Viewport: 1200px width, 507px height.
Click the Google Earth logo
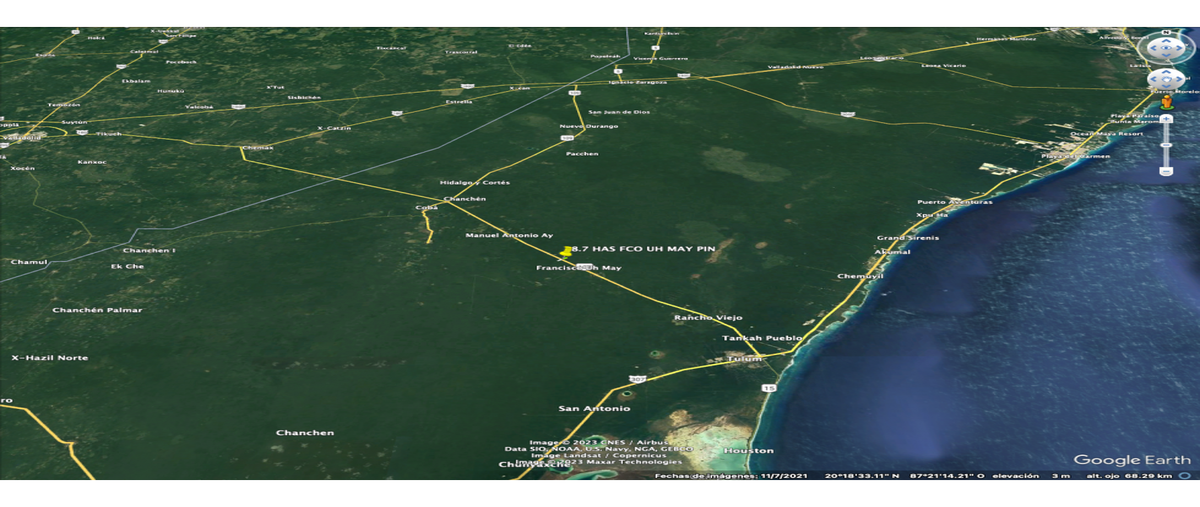[x=1133, y=460]
